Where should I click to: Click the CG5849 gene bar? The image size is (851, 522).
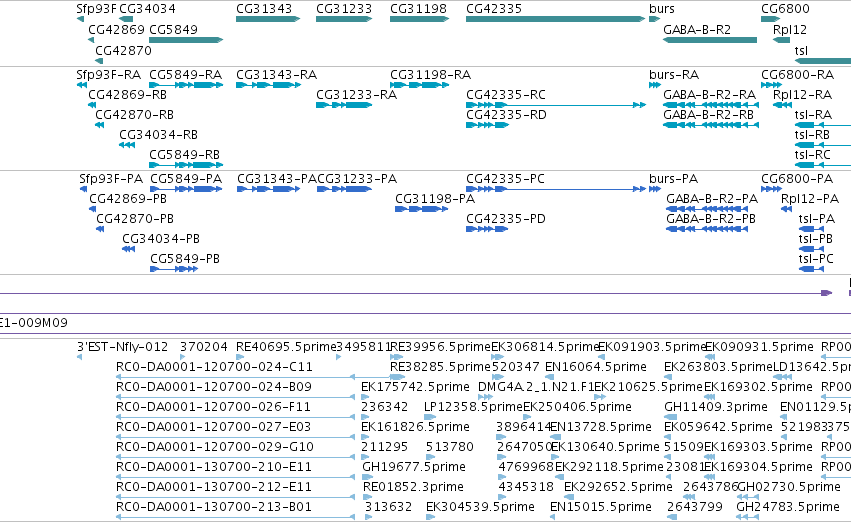(x=186, y=40)
